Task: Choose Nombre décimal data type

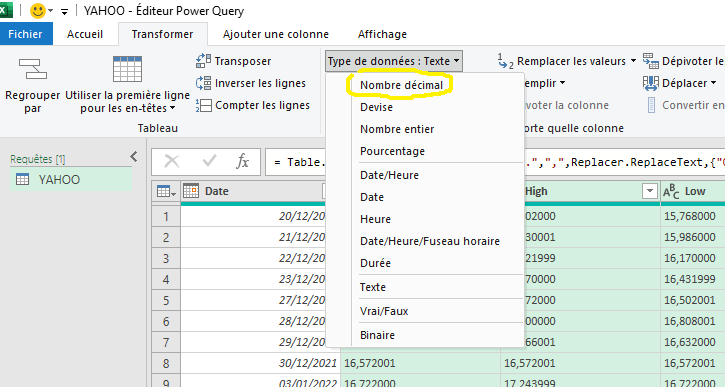Action: click(x=401, y=85)
